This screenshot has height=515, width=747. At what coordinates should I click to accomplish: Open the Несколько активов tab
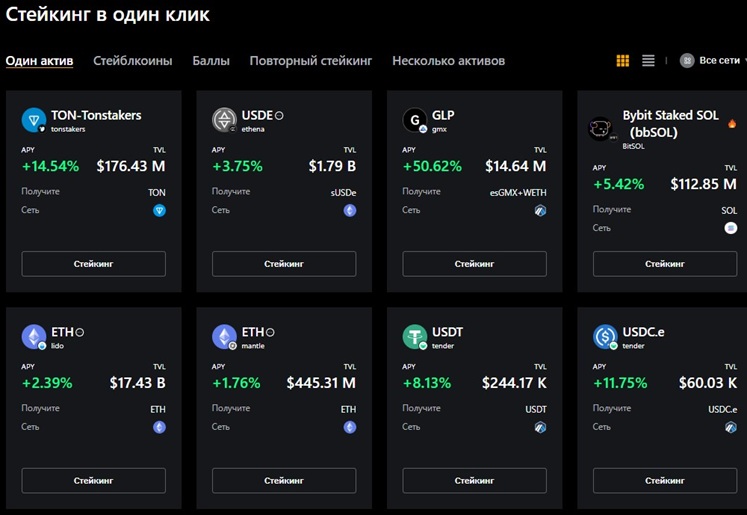click(448, 61)
